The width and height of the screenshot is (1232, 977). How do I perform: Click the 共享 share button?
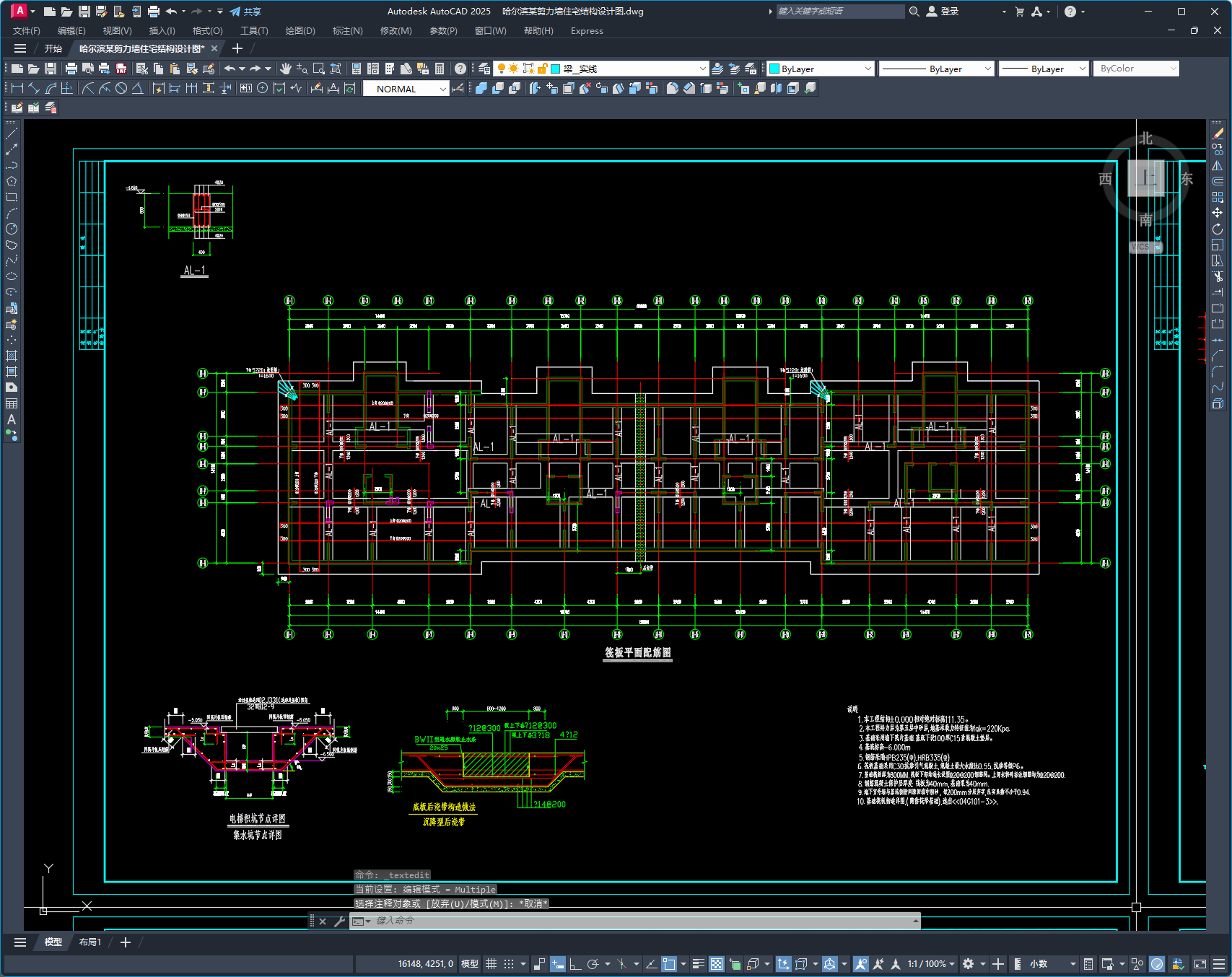245,12
